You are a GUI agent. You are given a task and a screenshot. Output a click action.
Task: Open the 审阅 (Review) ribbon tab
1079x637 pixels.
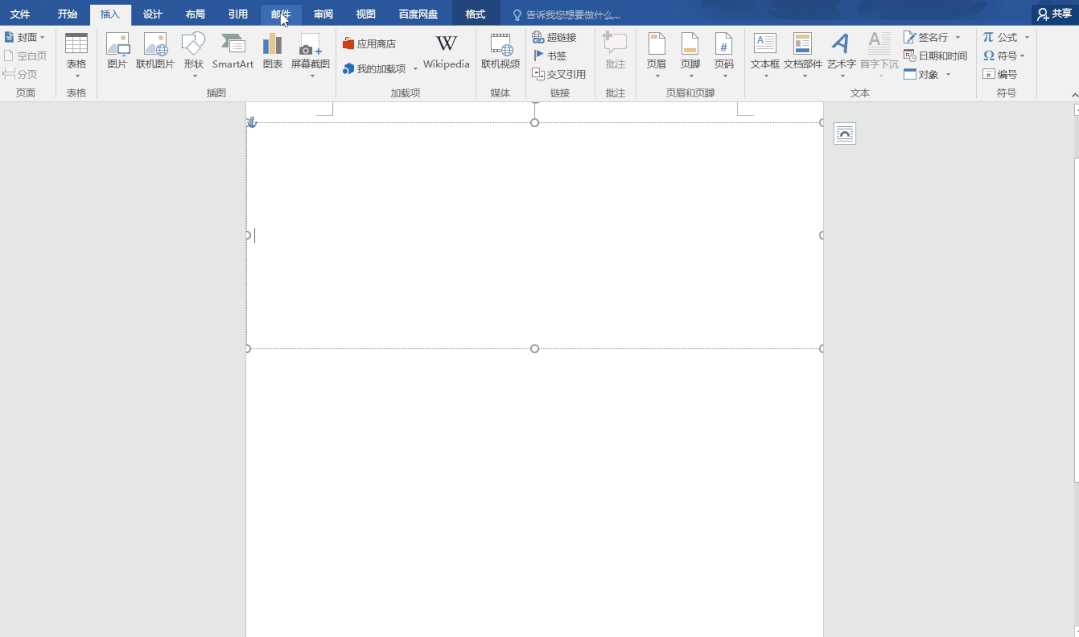point(323,14)
